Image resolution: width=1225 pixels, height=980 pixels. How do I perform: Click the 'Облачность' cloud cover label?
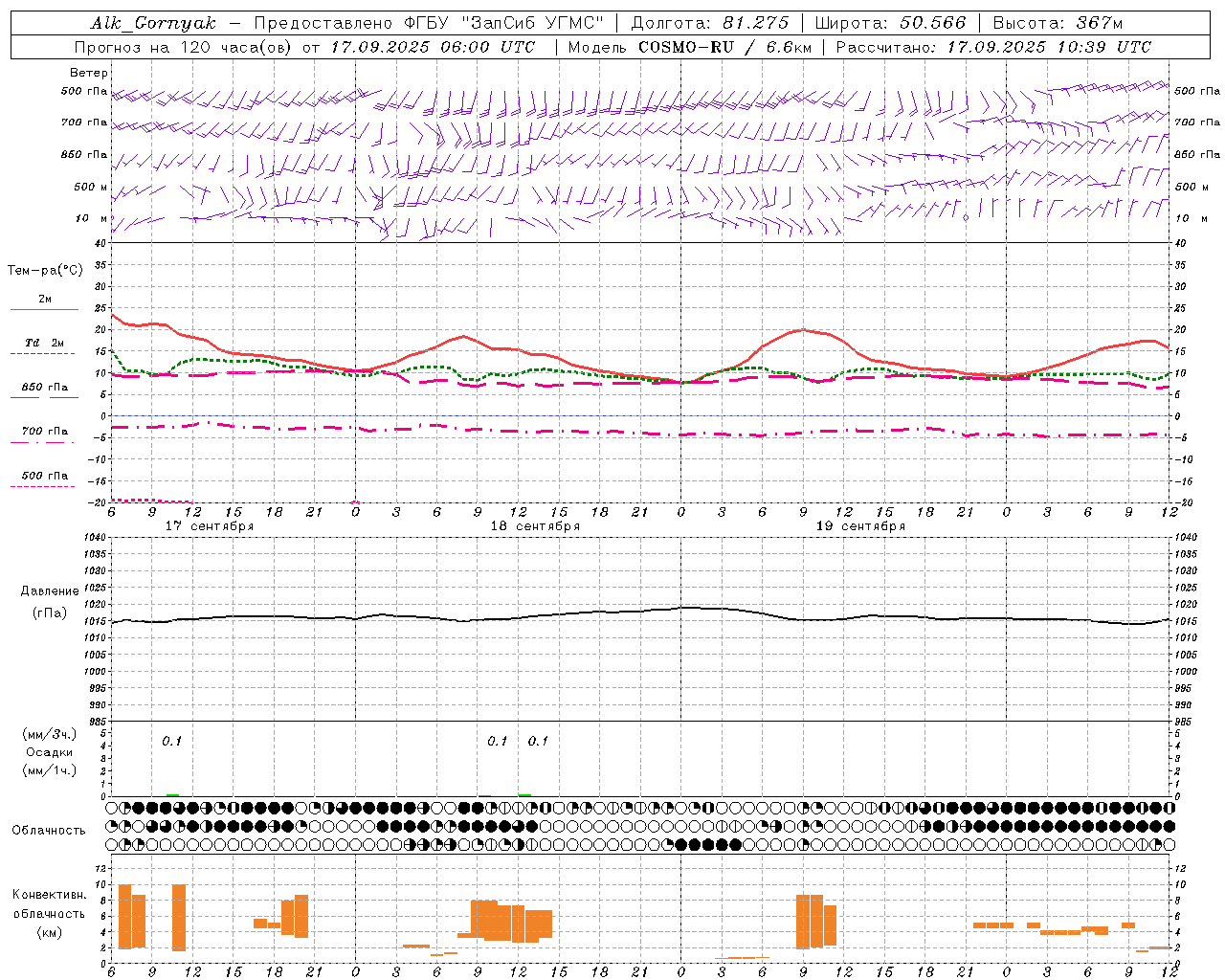coord(49,831)
